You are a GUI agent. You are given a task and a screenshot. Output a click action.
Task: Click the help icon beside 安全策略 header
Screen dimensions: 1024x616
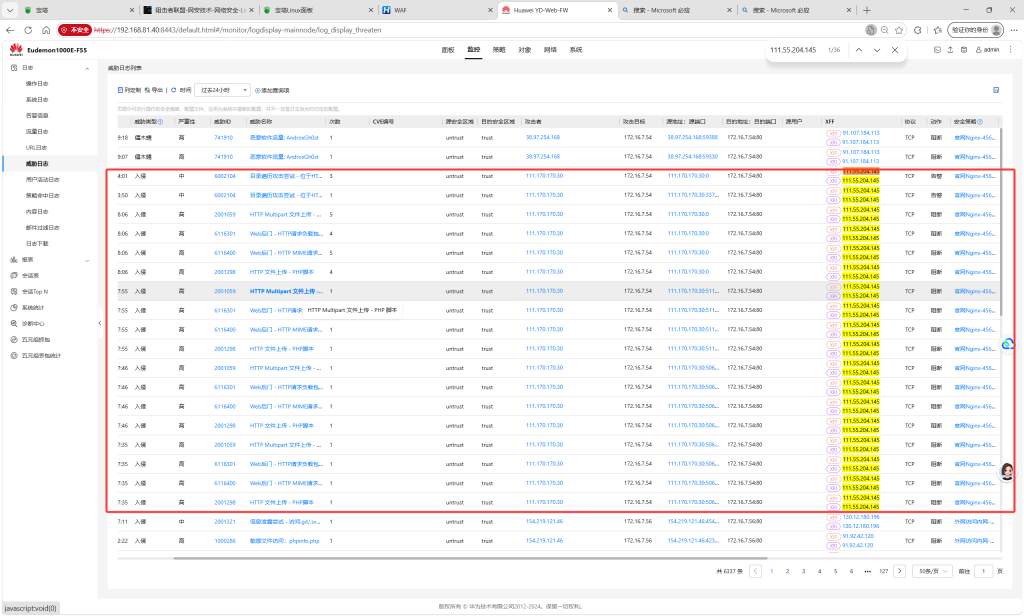980,122
